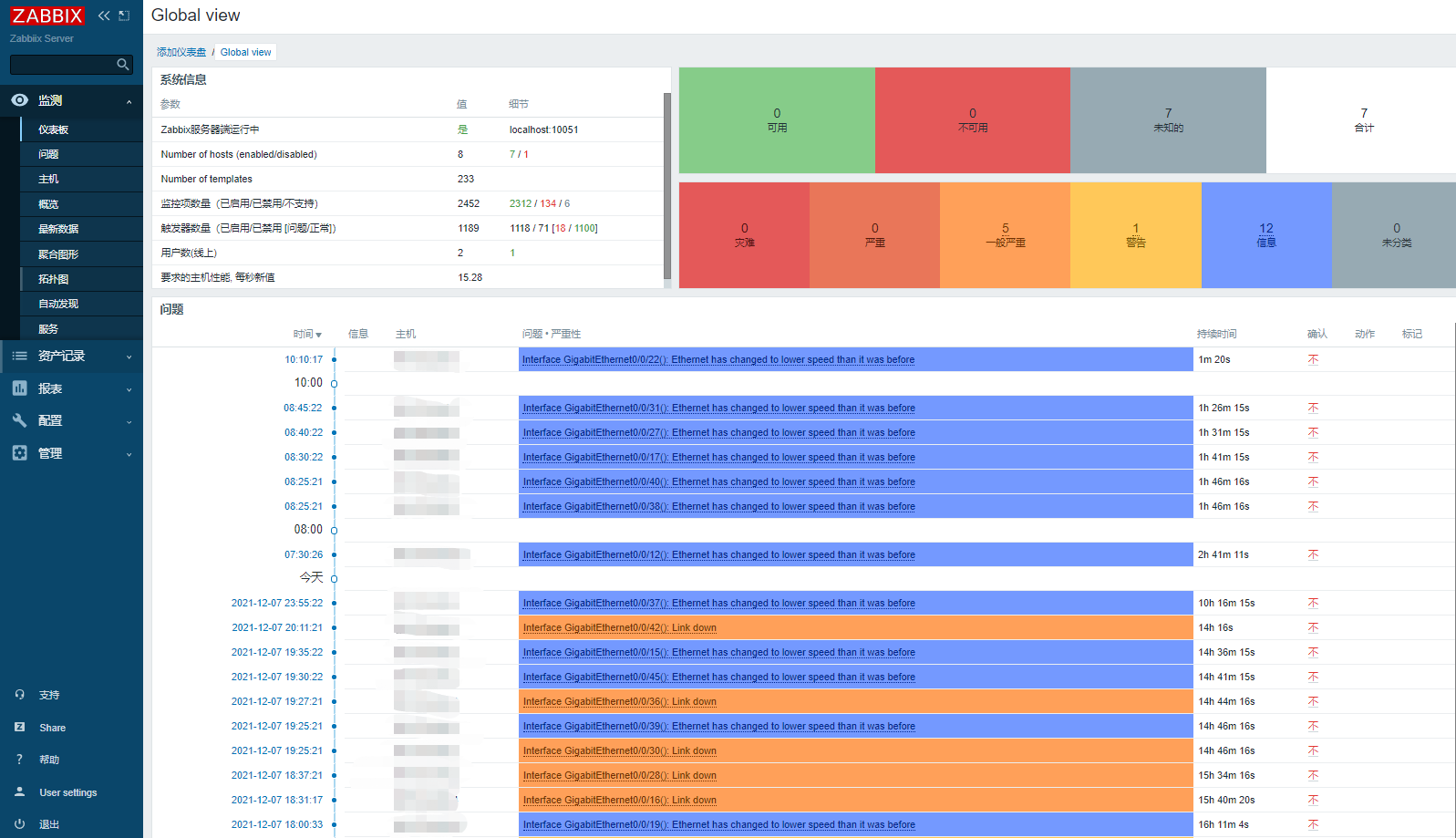Click the blue 信息 severity tile showing 12

(x=1266, y=235)
